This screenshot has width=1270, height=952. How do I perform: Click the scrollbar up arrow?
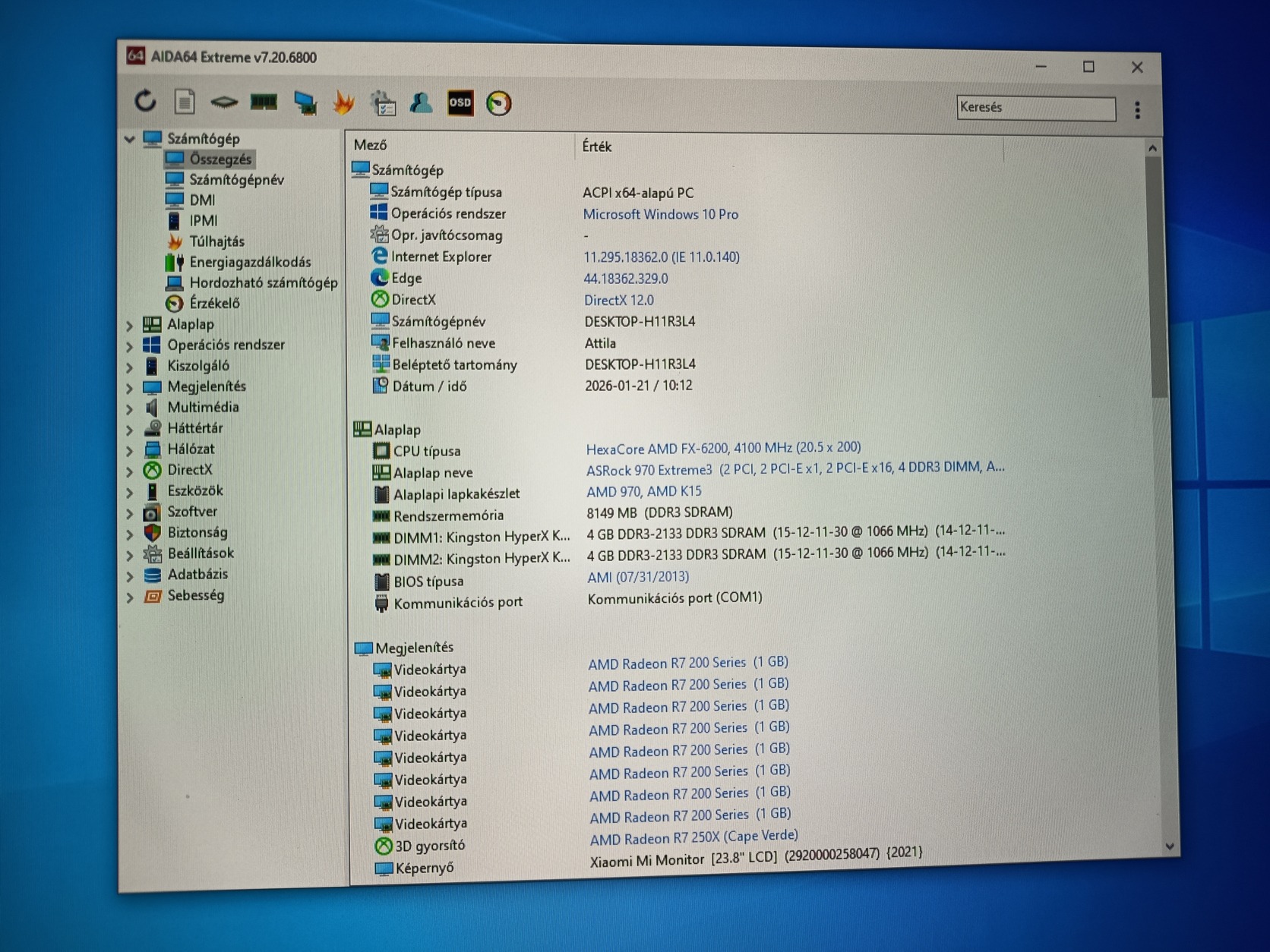coord(1152,149)
